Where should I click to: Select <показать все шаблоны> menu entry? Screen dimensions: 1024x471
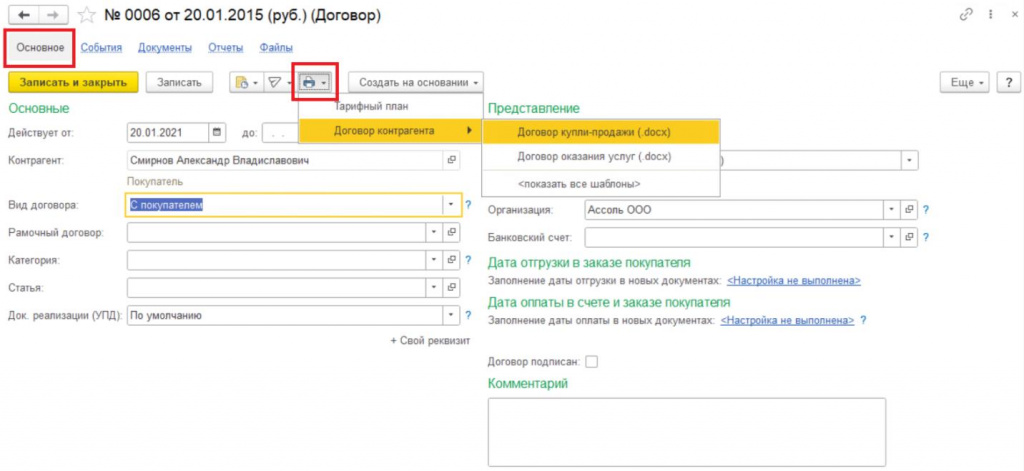click(601, 184)
